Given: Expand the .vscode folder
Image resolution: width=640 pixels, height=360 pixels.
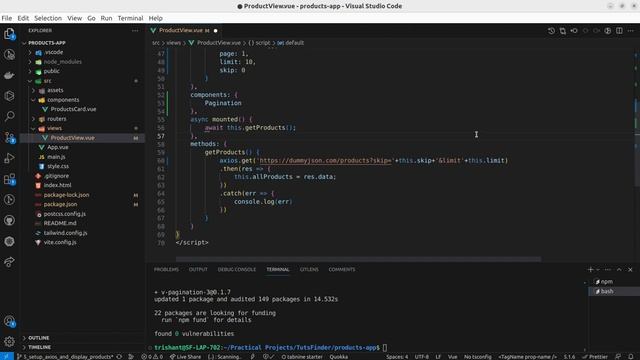Looking at the screenshot, I should pos(30,52).
